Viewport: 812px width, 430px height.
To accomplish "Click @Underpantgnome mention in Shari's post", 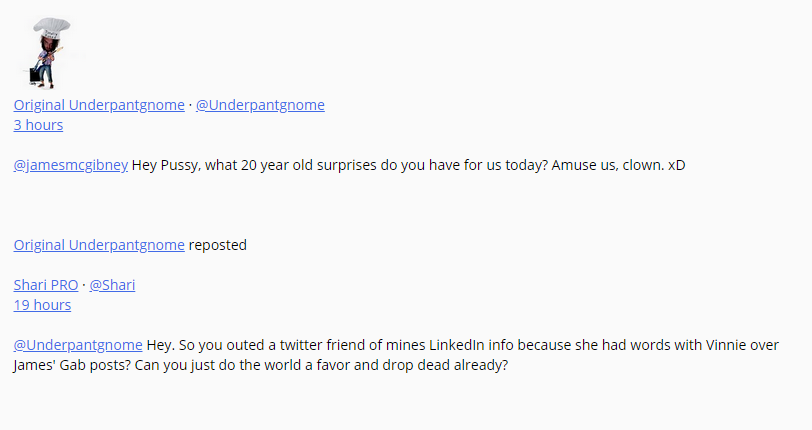I will (78, 345).
